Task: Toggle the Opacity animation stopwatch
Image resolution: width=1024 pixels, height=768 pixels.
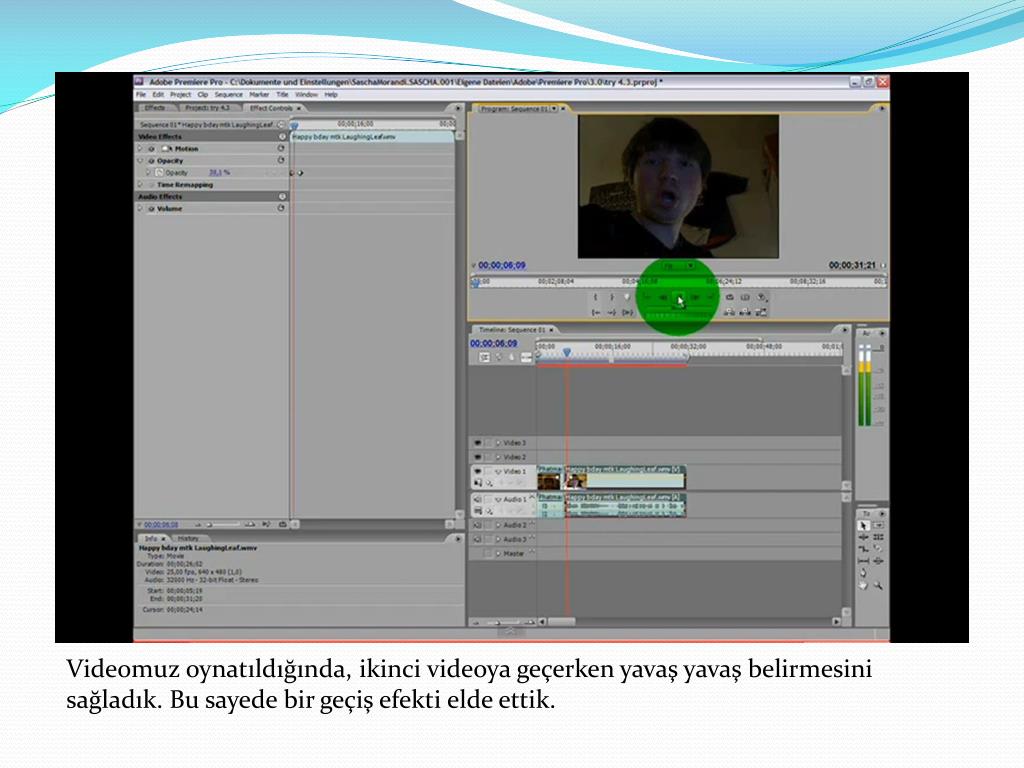Action: (x=159, y=172)
